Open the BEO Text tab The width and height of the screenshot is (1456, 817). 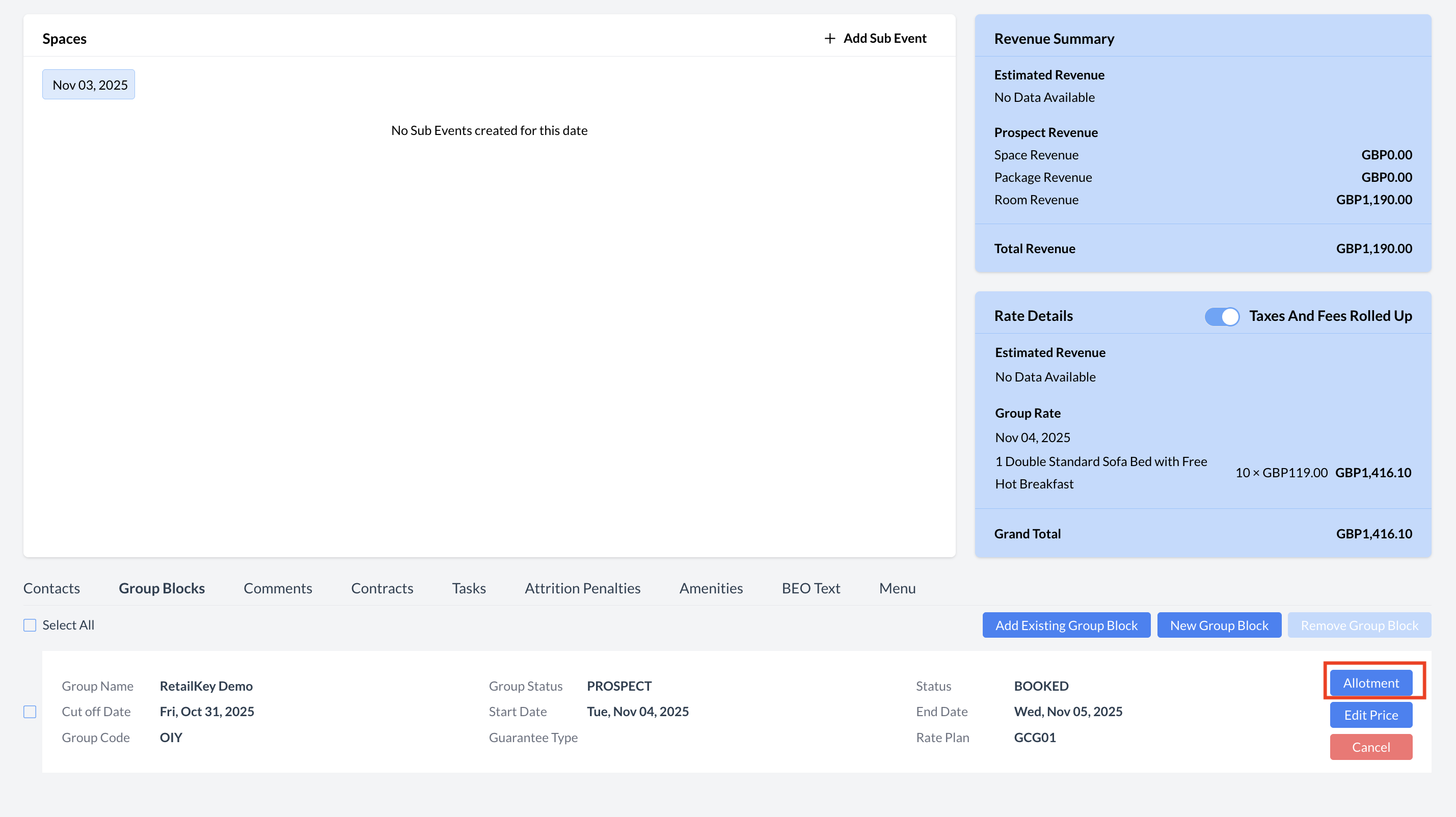811,588
